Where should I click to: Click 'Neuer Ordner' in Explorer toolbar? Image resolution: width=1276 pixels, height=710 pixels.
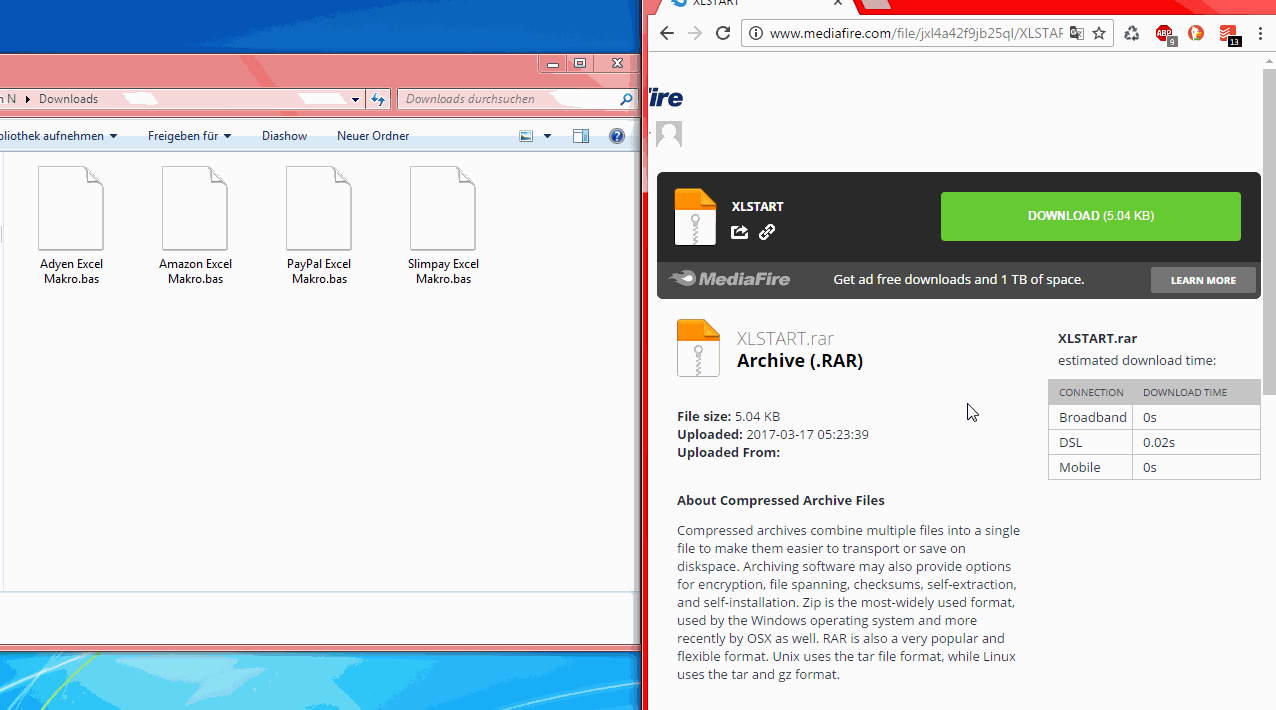(373, 136)
